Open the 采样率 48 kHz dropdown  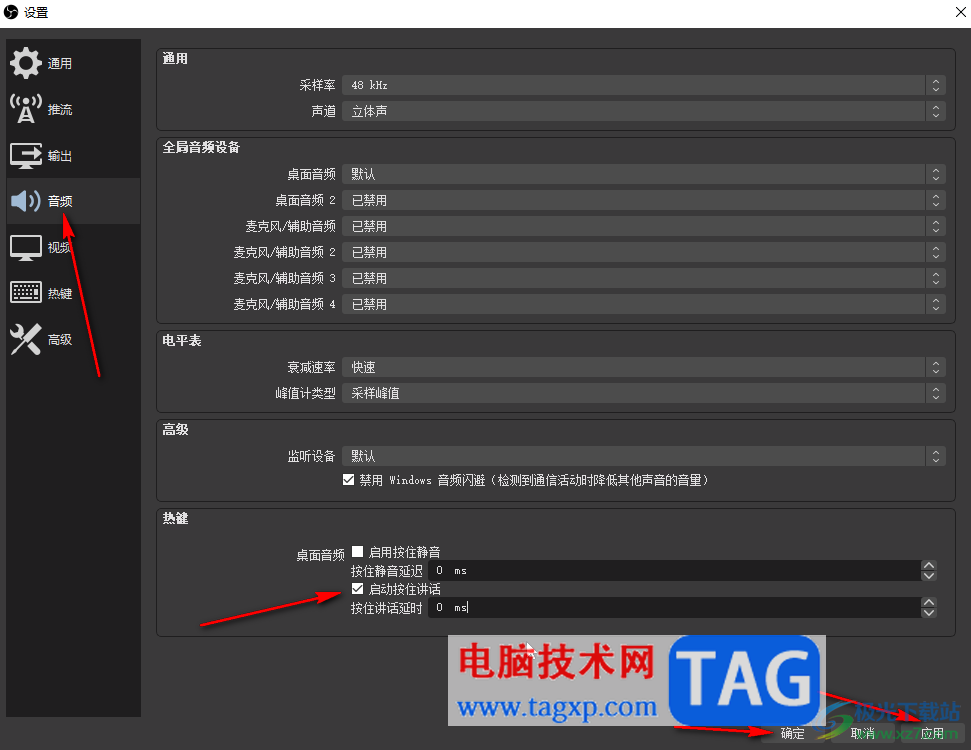click(x=643, y=85)
